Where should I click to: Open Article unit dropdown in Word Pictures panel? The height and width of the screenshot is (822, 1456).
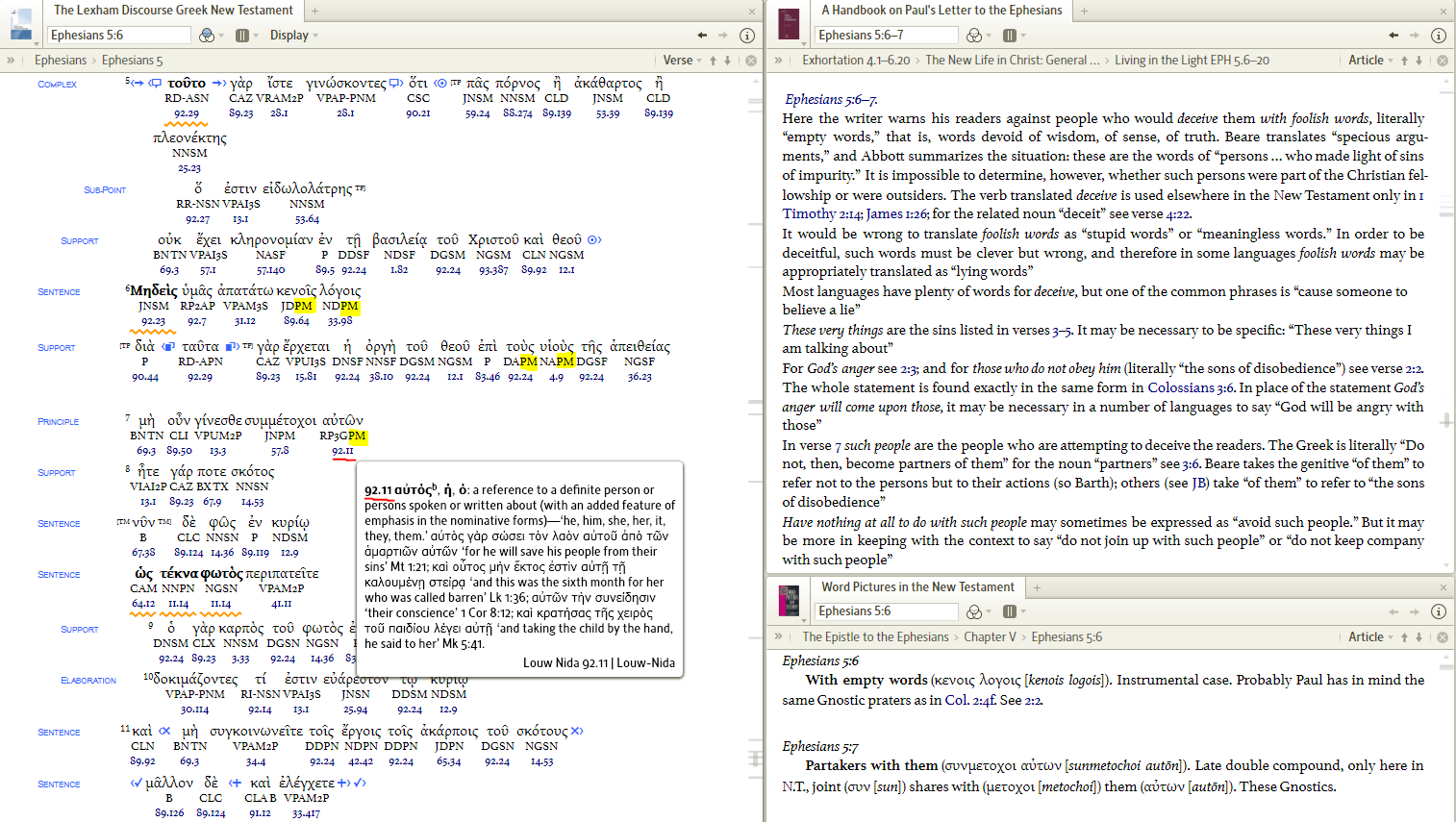click(1370, 636)
